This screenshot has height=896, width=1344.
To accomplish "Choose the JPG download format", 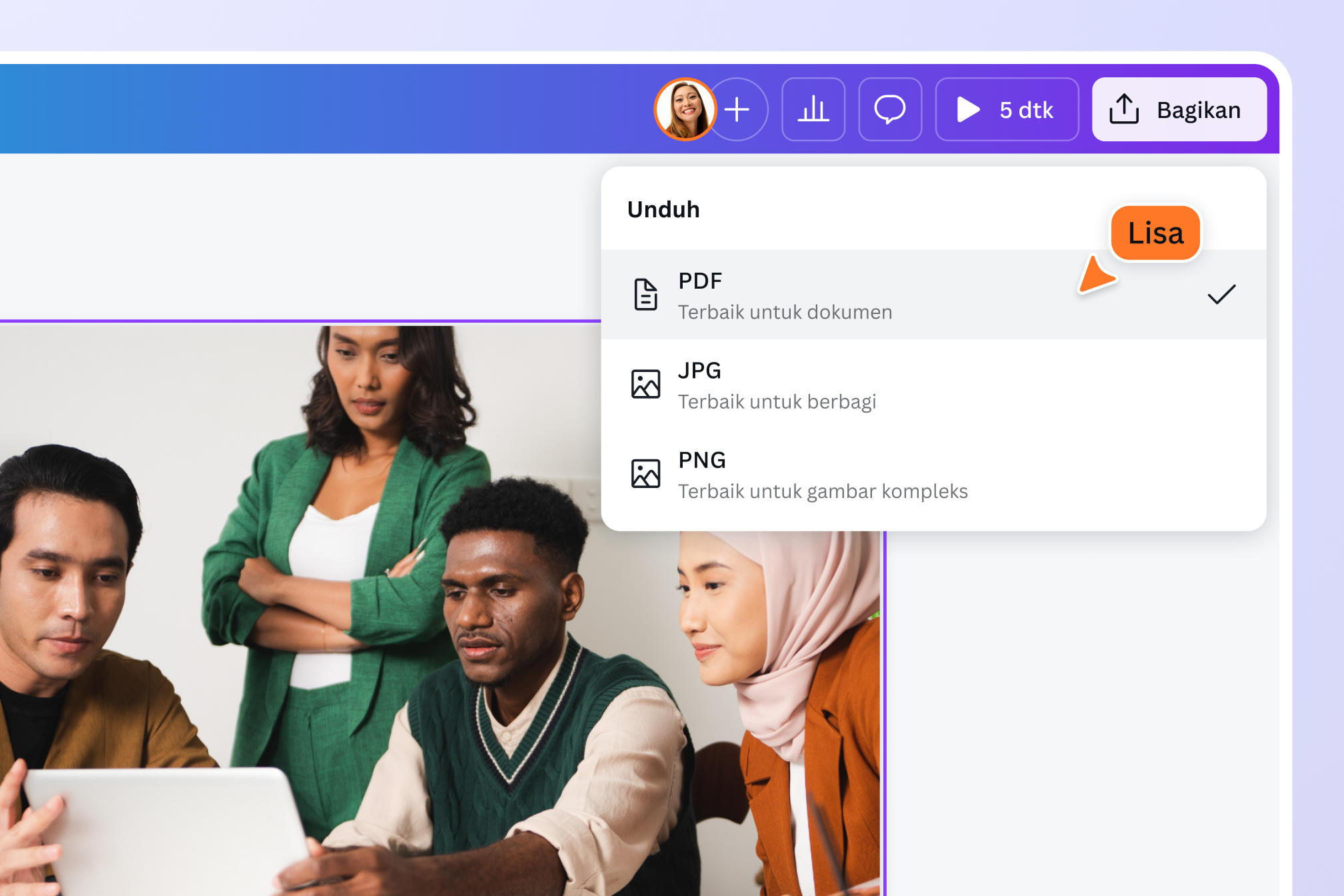I will [933, 385].
